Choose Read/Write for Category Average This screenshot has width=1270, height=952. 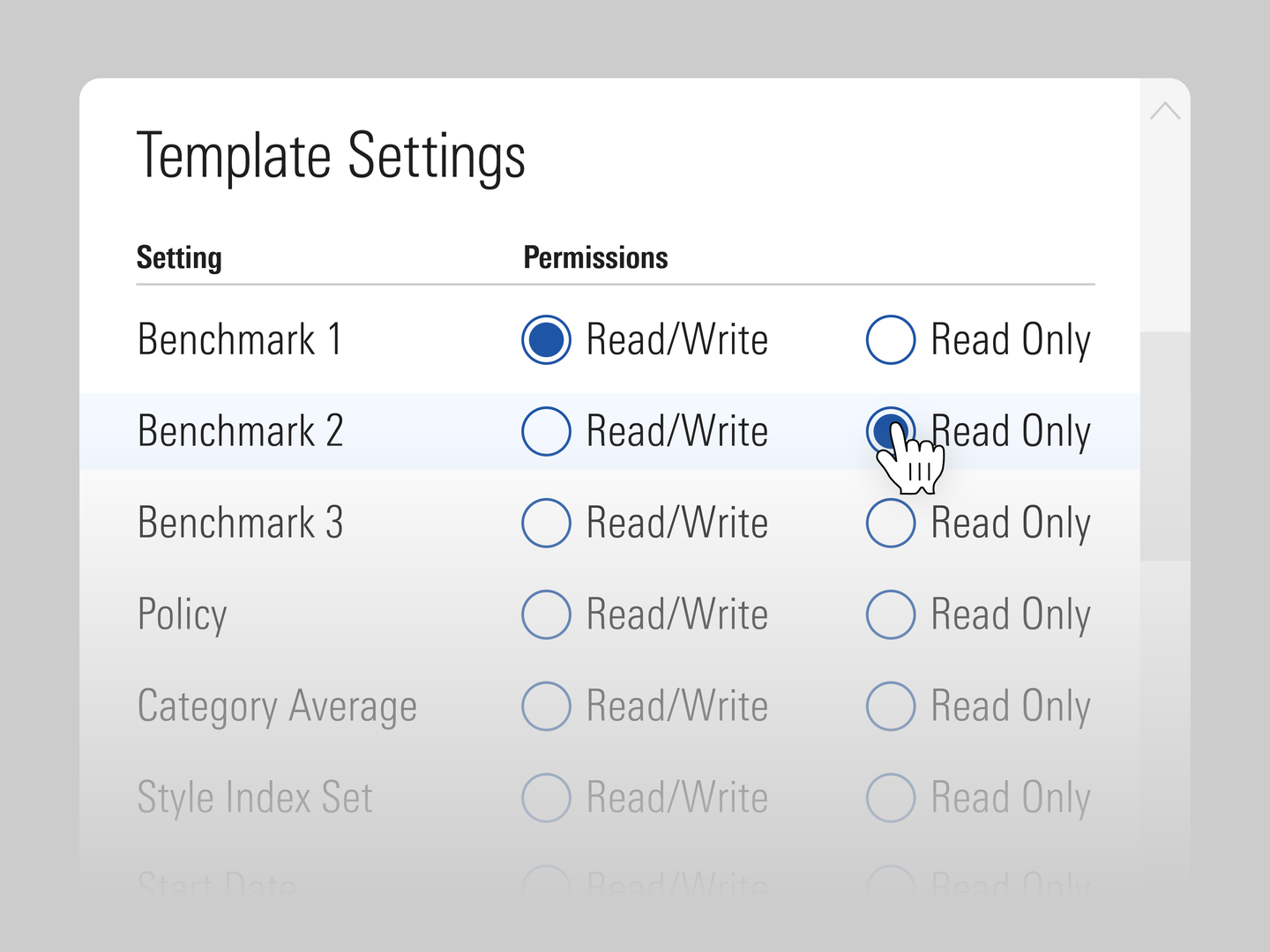coord(547,706)
